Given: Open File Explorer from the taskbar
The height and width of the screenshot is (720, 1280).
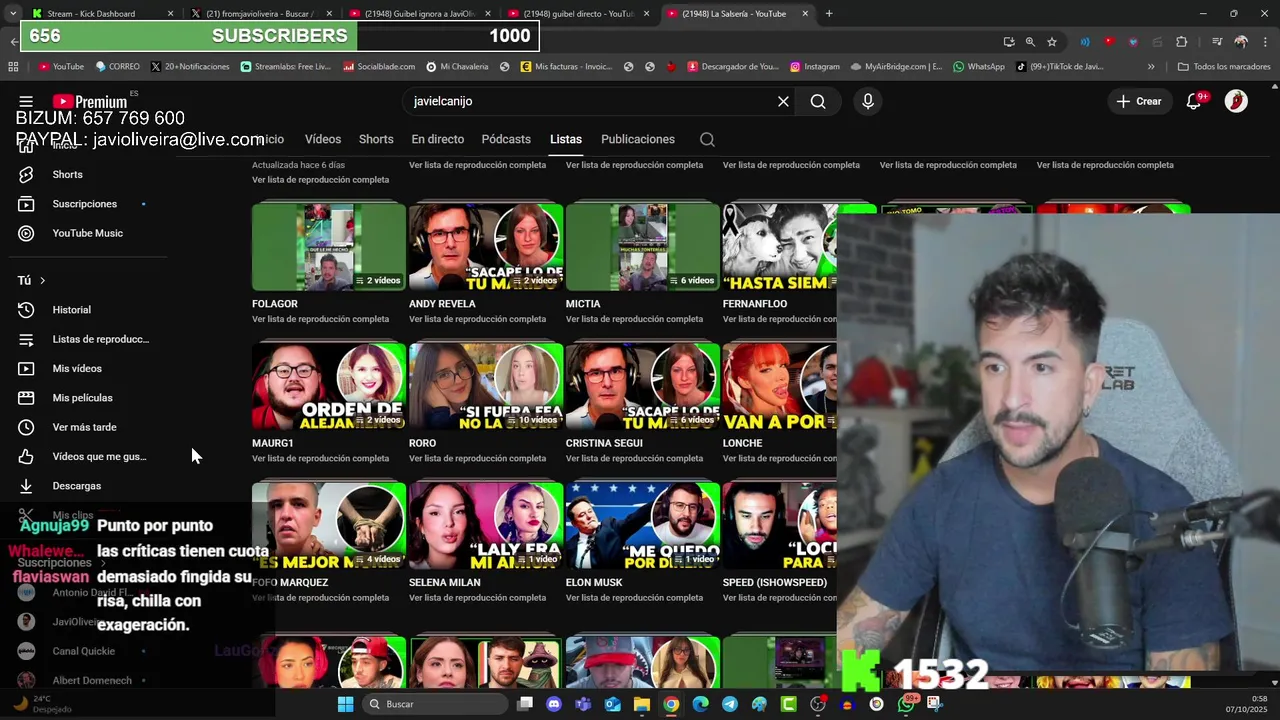Looking at the screenshot, I should (642, 704).
